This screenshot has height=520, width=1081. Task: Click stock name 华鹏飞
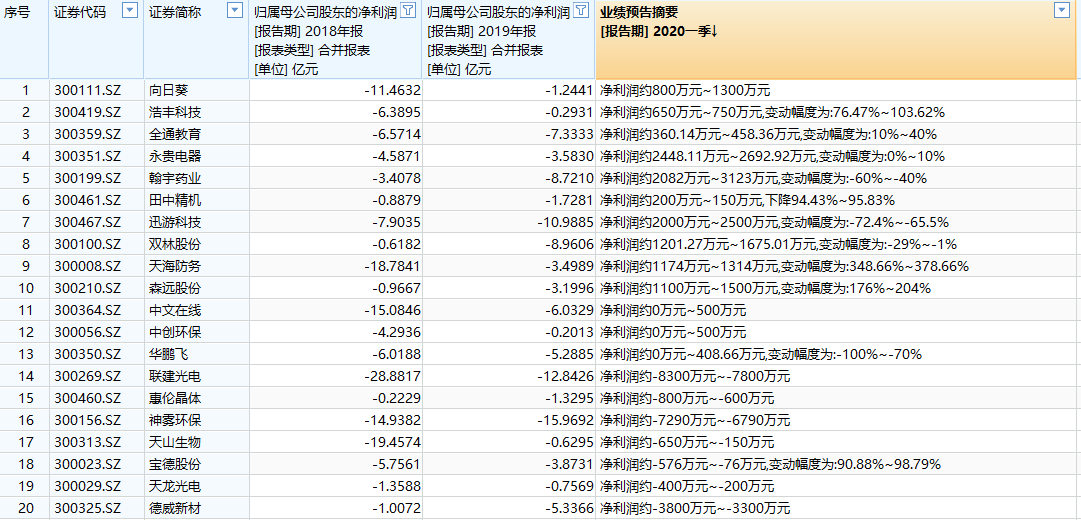(169, 354)
